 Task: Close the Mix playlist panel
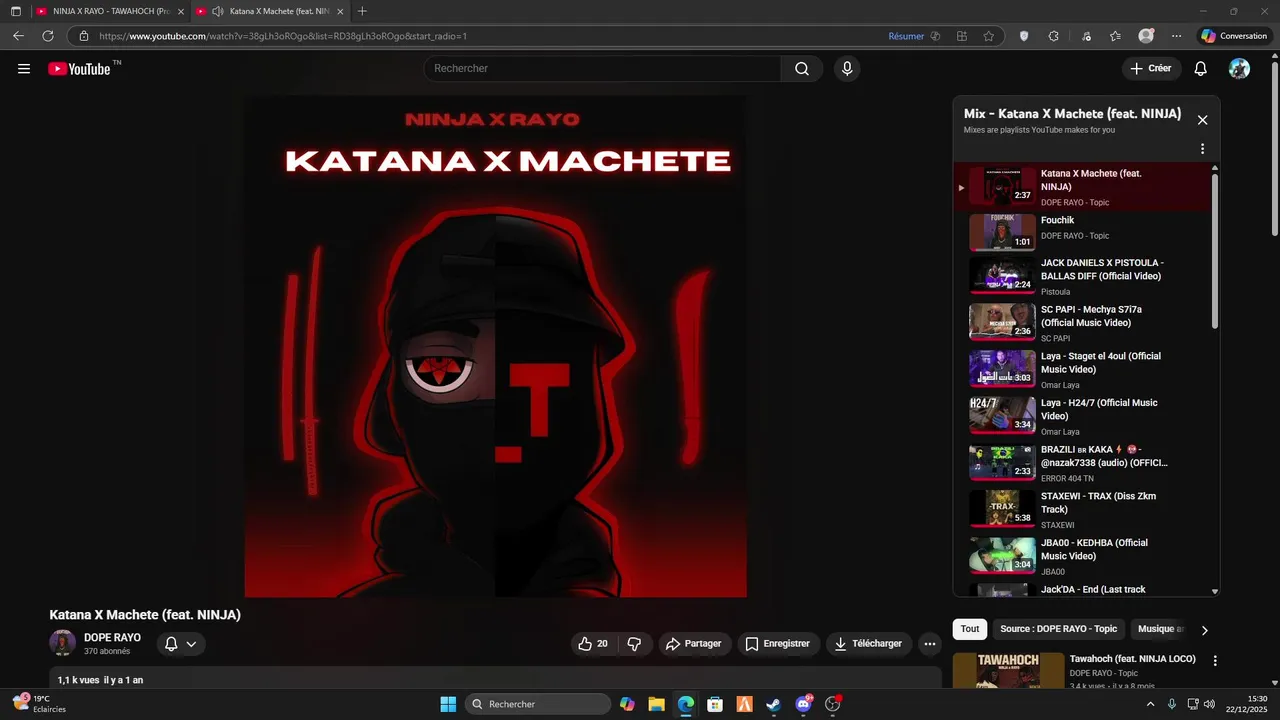coord(1202,120)
